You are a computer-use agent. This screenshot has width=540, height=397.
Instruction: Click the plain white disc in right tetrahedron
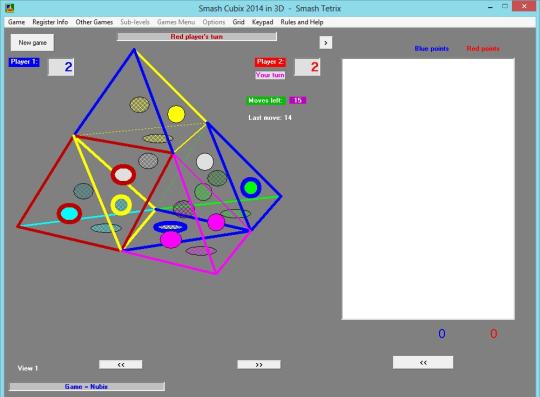tap(205, 162)
